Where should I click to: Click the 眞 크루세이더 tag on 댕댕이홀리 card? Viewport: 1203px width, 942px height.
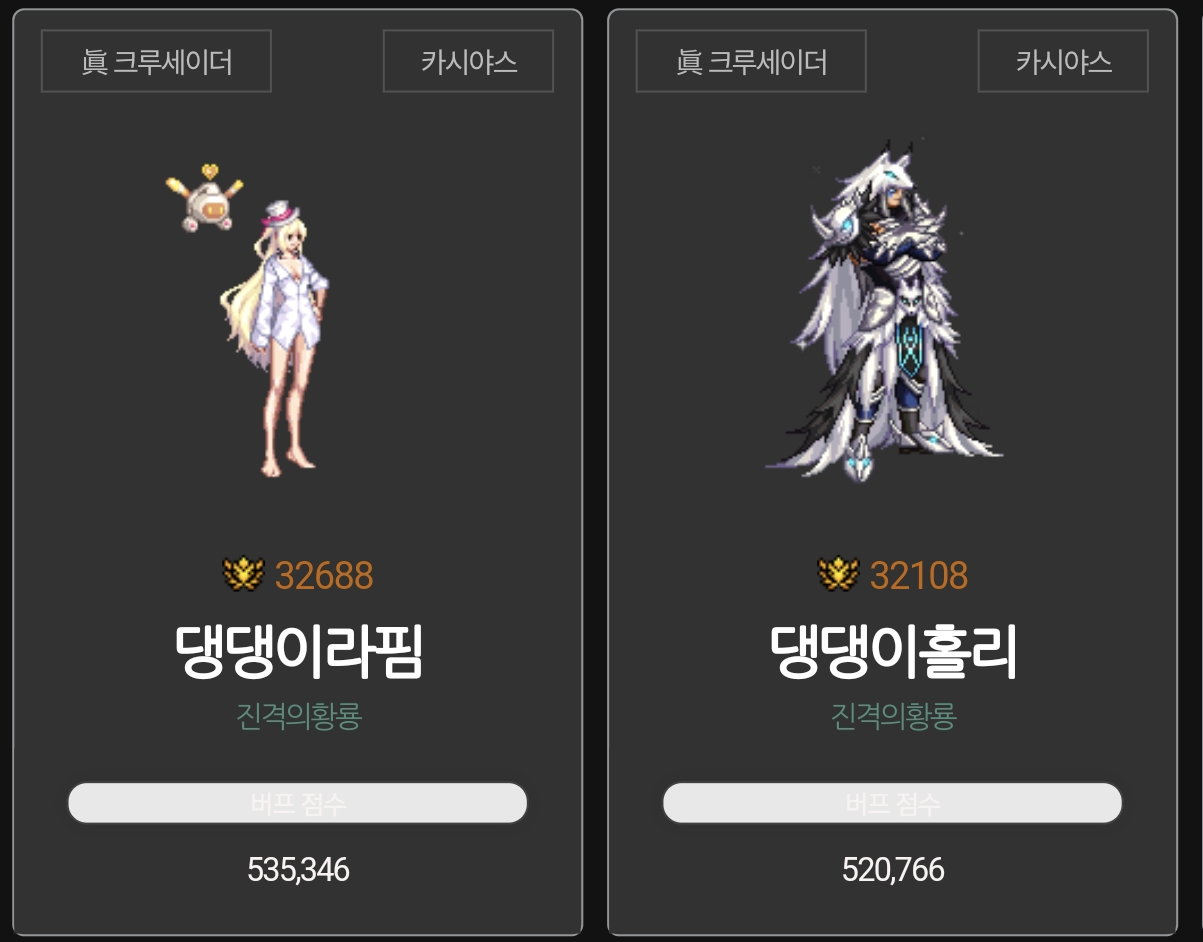point(751,61)
